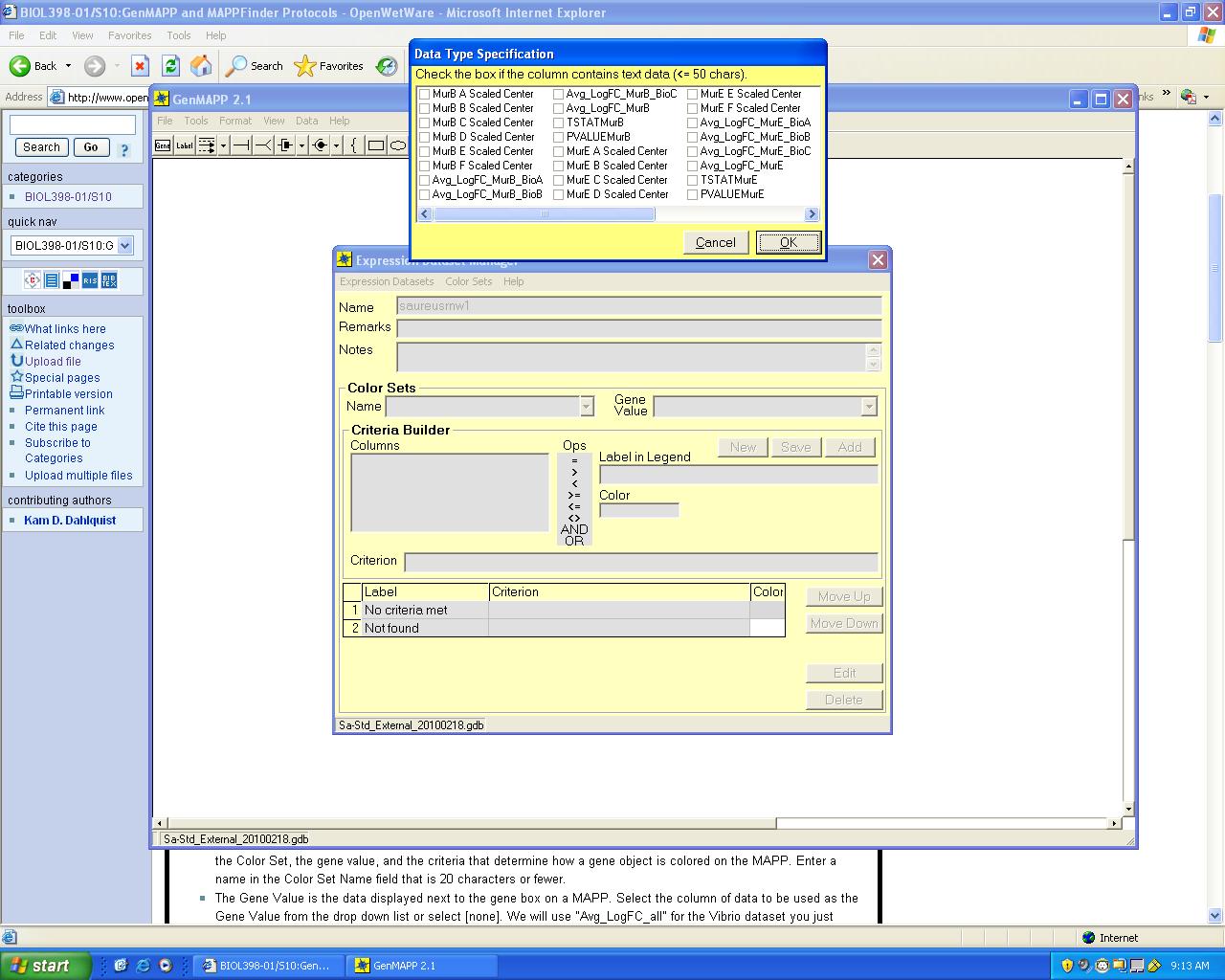The image size is (1225, 980).
Task: Open the Favorites menu in Internet Explorer
Action: [x=129, y=35]
